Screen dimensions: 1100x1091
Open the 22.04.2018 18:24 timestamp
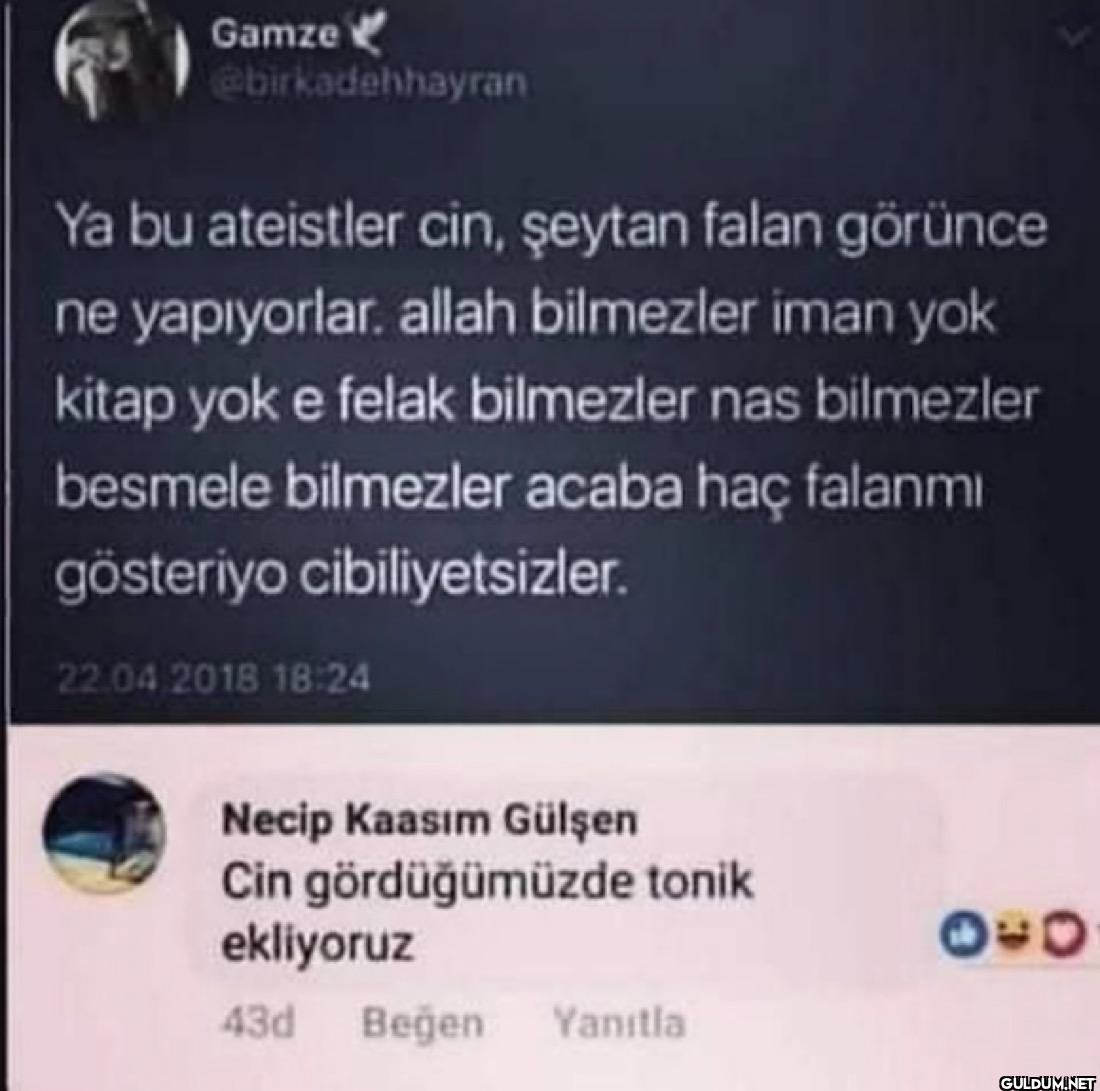(213, 678)
